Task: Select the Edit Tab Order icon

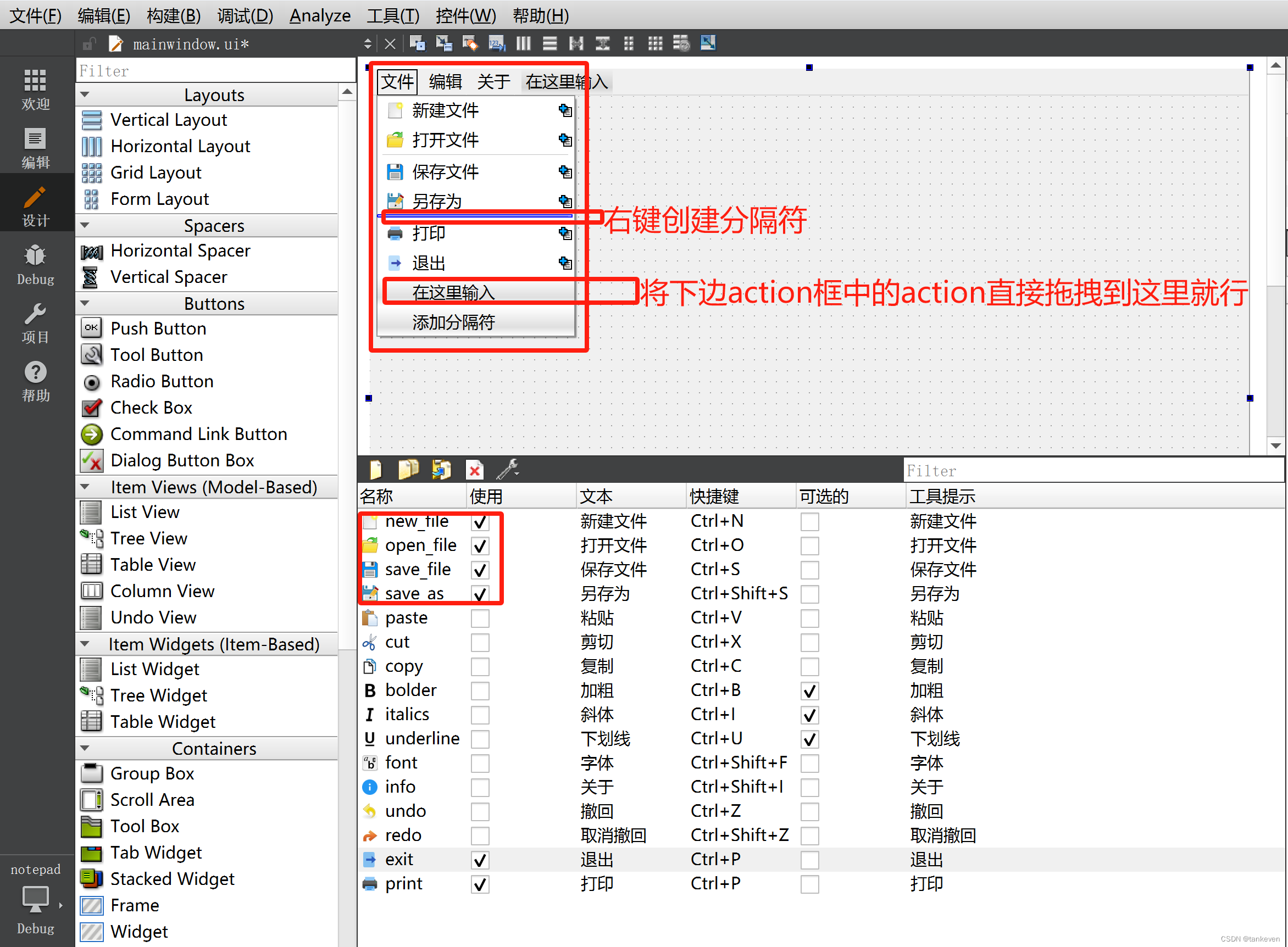Action: point(497,43)
